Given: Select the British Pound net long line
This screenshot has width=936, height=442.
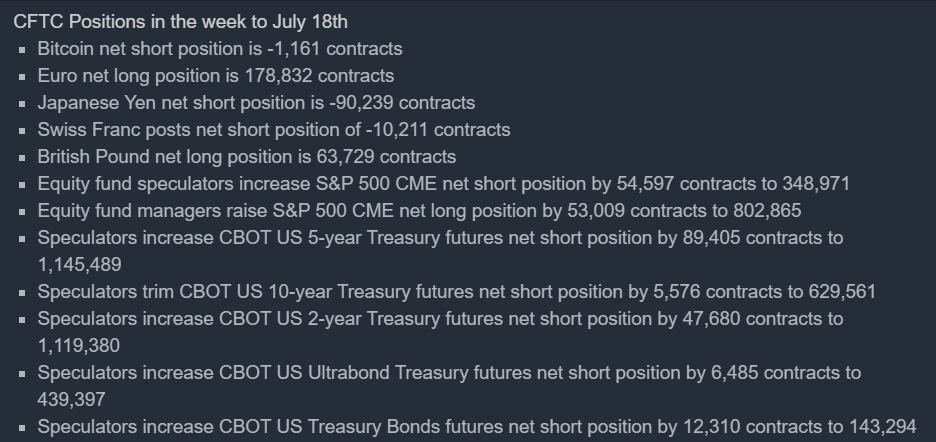Looking at the screenshot, I should point(247,156).
